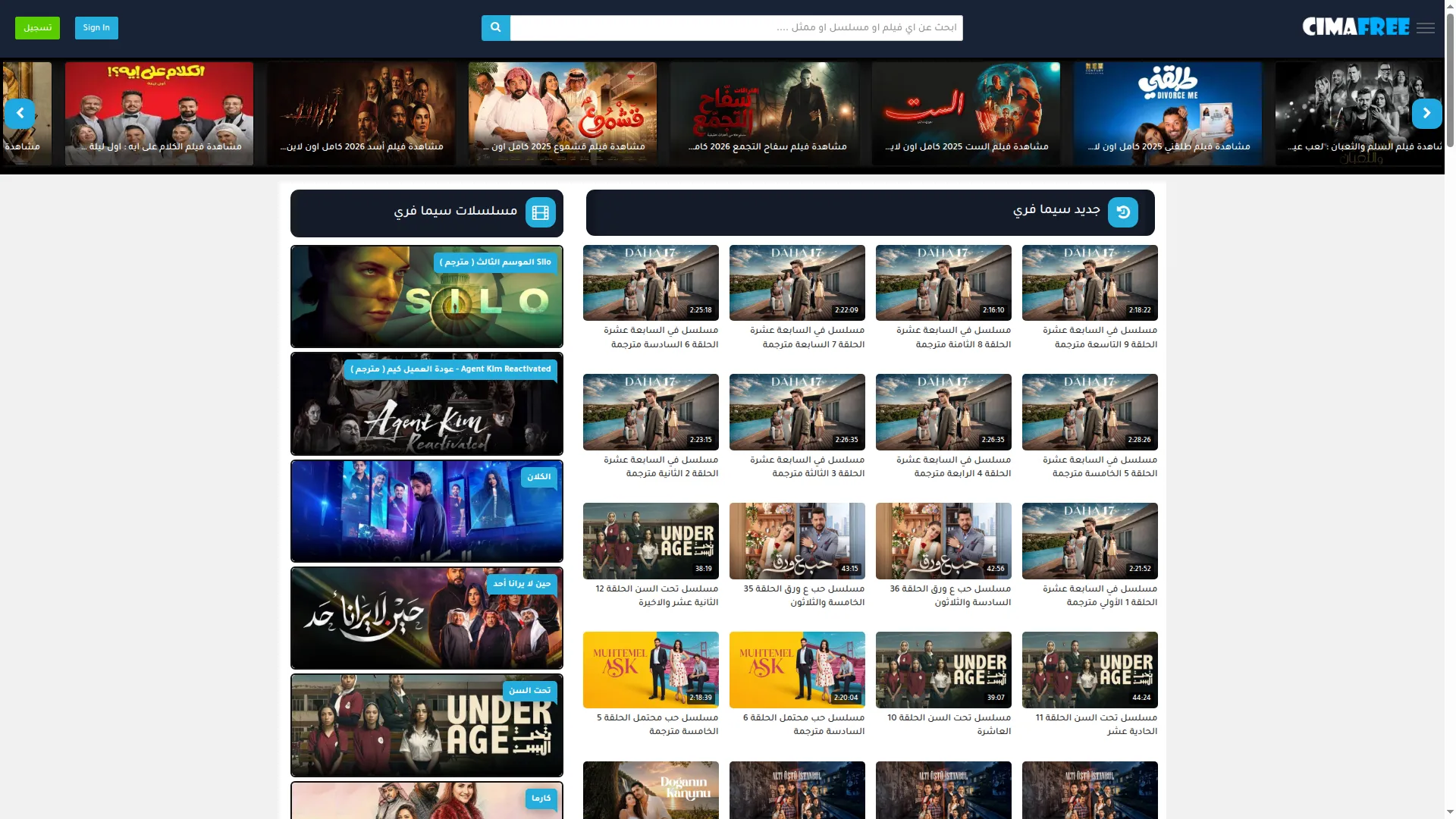Open the كارما series banner
This screenshot has width=1456, height=819.
pyautogui.click(x=427, y=801)
